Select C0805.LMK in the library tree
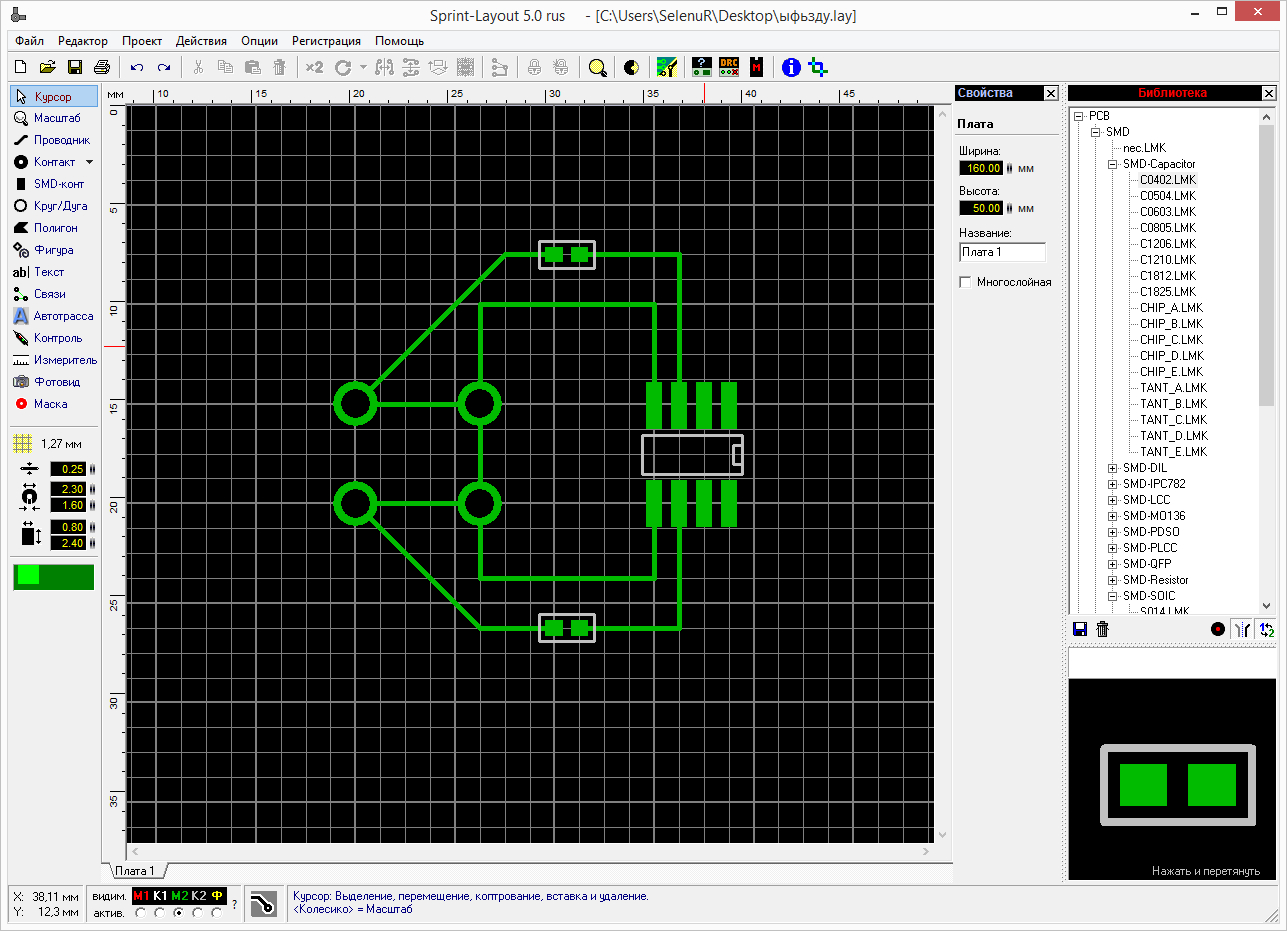Screen dimensions: 1287x931 click(1168, 228)
